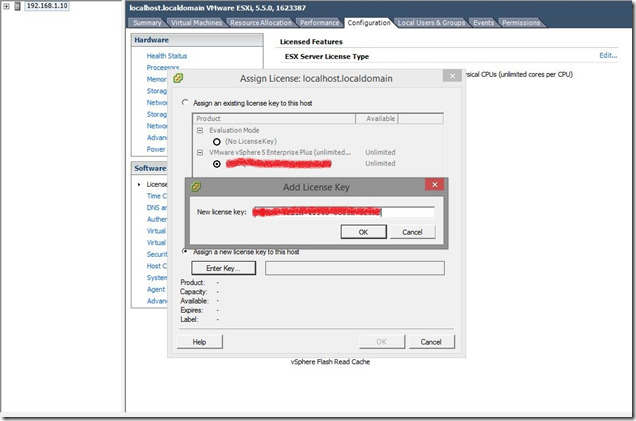Click the Hardware panel header
Screen dimensions: 636x421
point(197,40)
